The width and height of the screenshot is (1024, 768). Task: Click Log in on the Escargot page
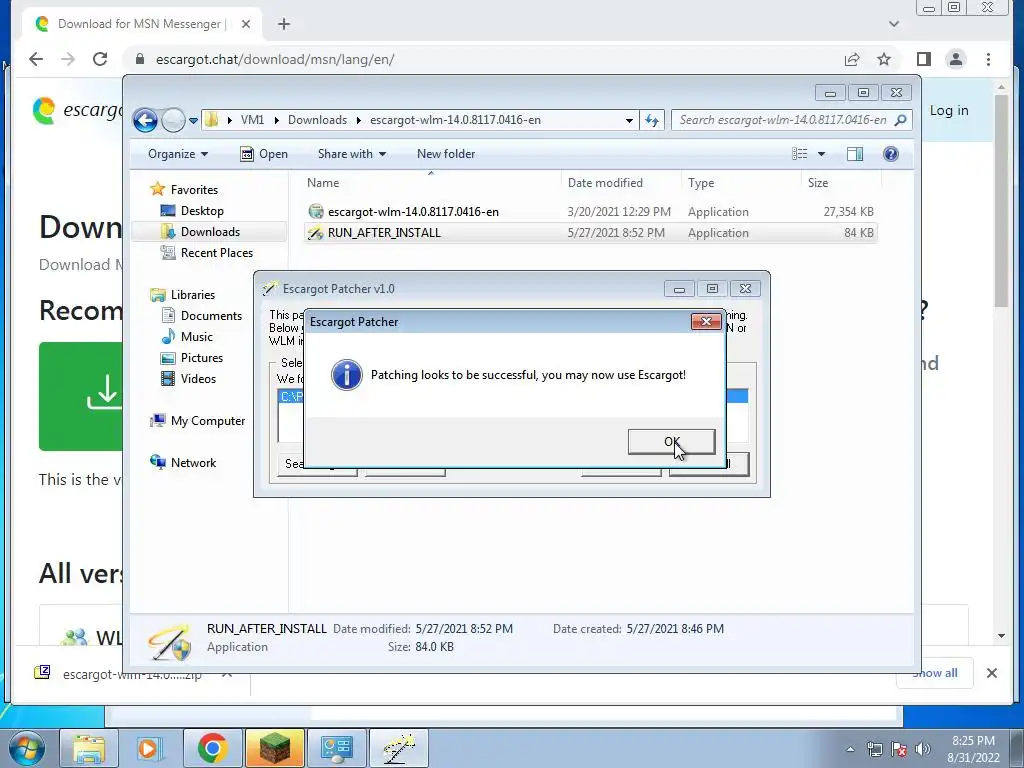948,110
